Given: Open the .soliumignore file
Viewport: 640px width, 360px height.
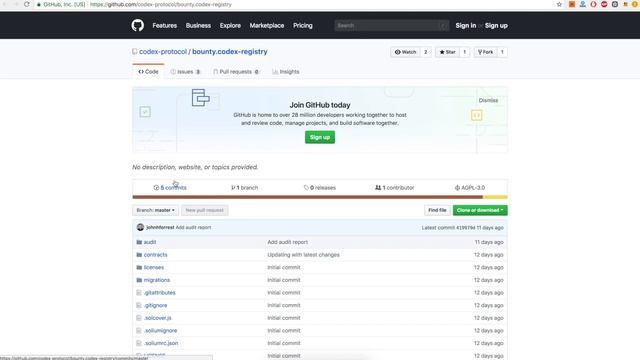Looking at the screenshot, I should click(x=160, y=331).
